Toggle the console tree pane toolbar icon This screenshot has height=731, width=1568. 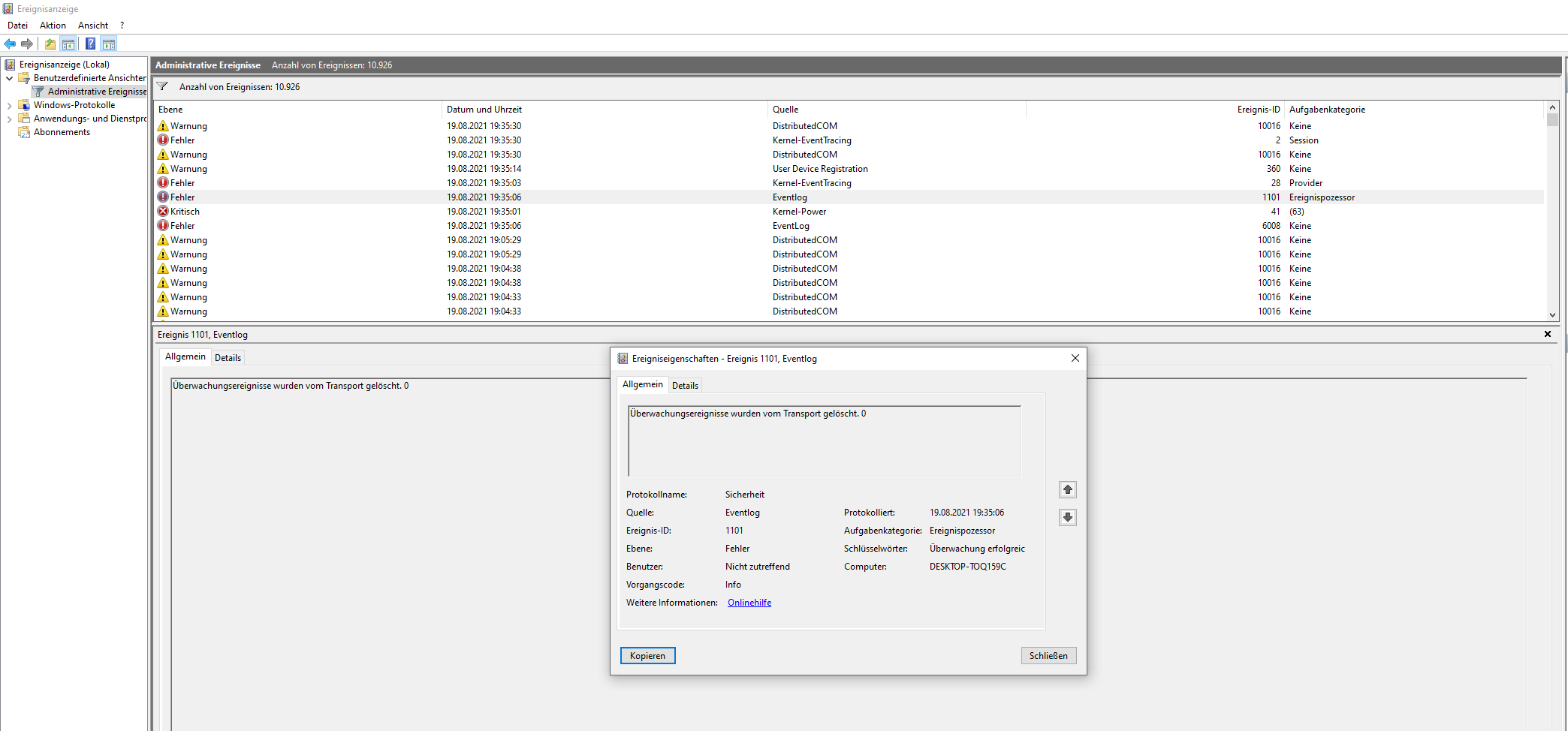(x=68, y=44)
